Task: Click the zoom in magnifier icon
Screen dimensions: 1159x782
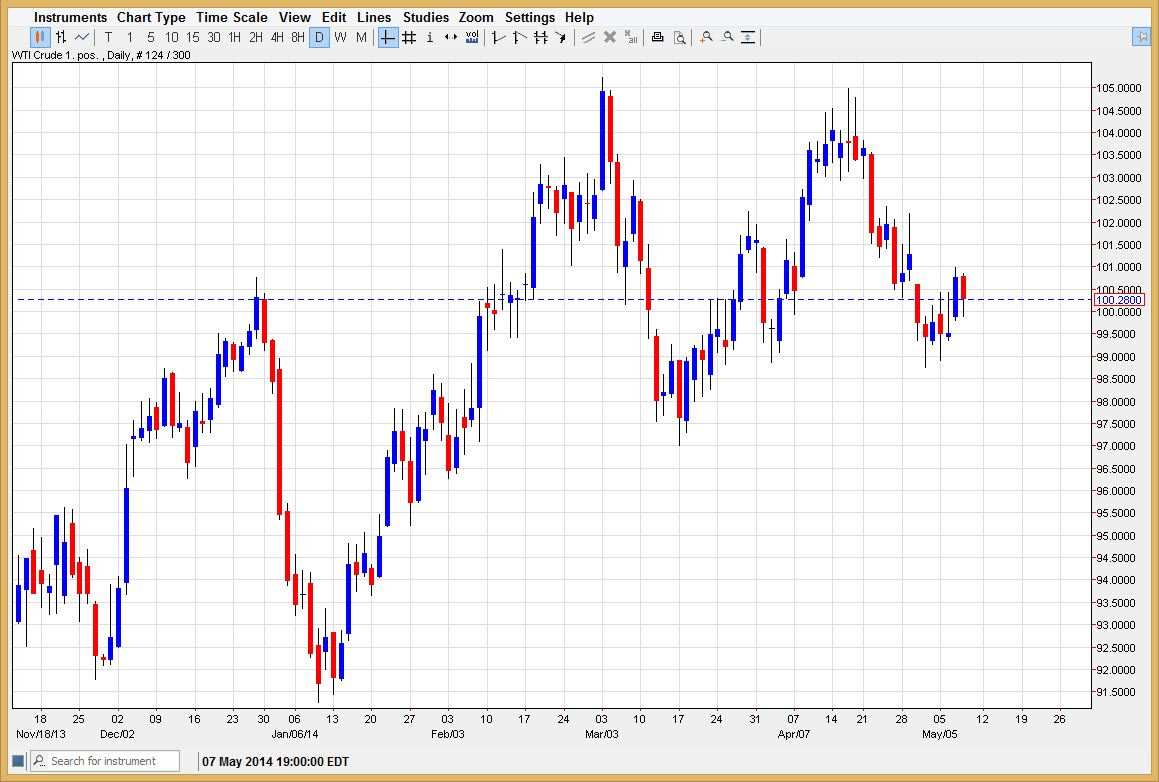Action: [x=706, y=37]
